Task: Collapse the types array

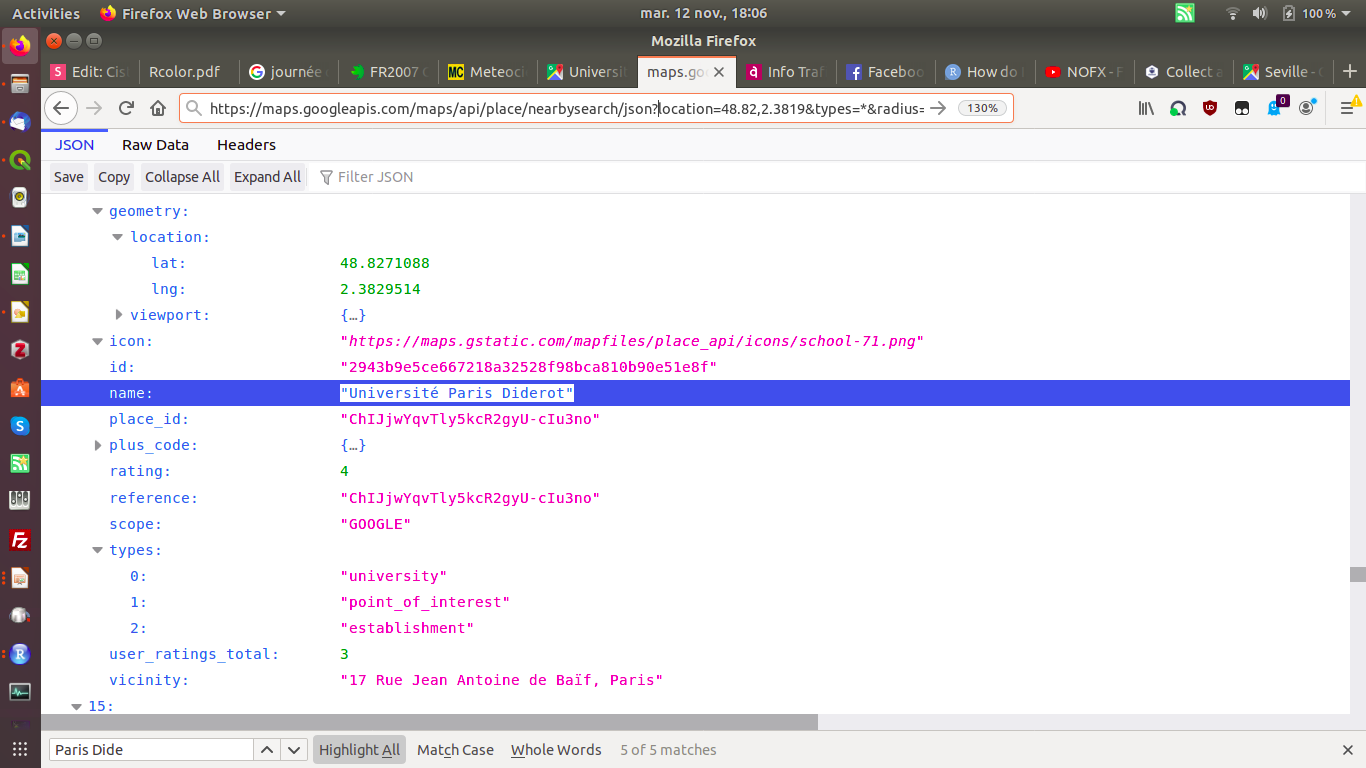Action: (97, 550)
